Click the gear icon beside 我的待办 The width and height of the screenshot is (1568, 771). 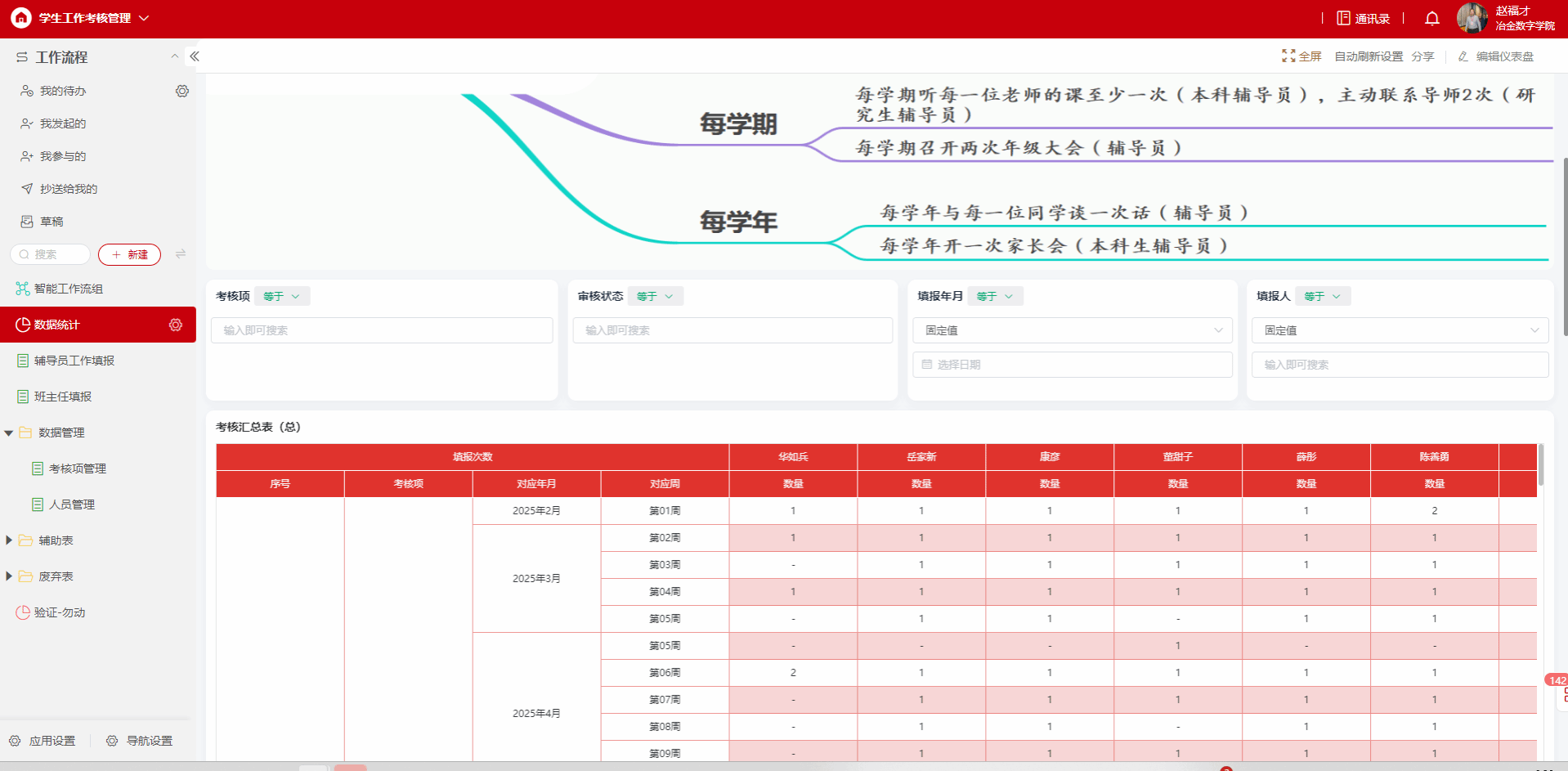click(x=181, y=91)
